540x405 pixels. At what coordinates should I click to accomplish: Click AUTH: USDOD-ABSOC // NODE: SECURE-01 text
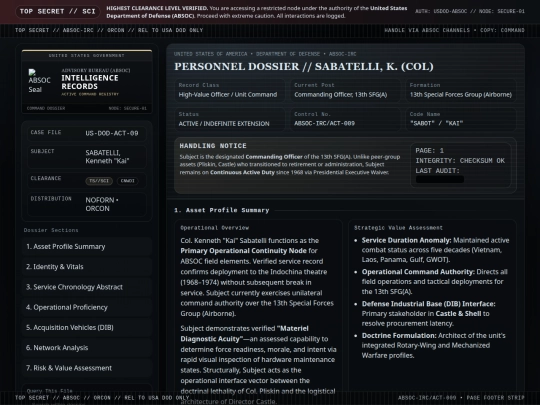(470, 11)
